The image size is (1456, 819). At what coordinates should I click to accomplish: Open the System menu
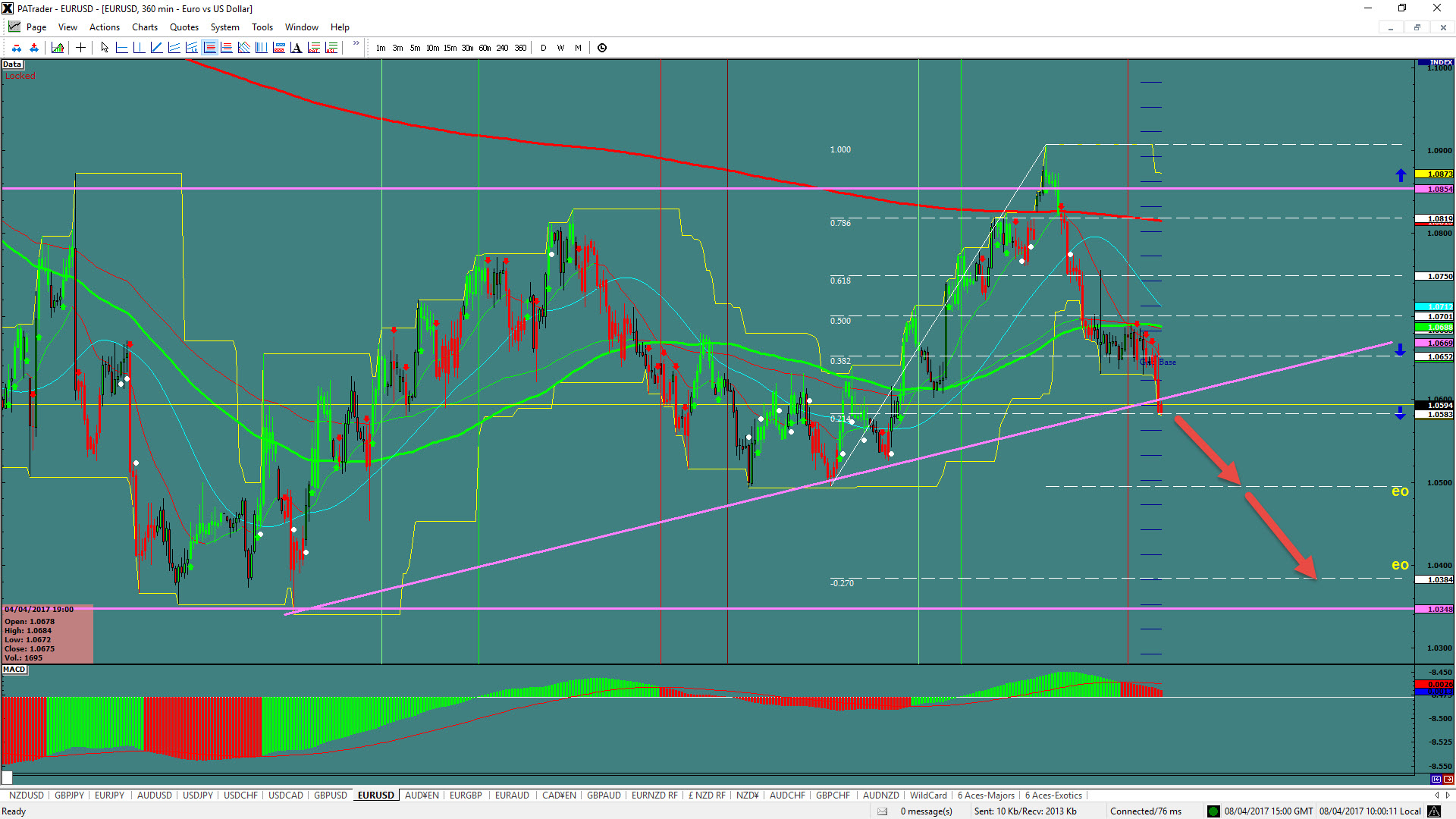(225, 27)
